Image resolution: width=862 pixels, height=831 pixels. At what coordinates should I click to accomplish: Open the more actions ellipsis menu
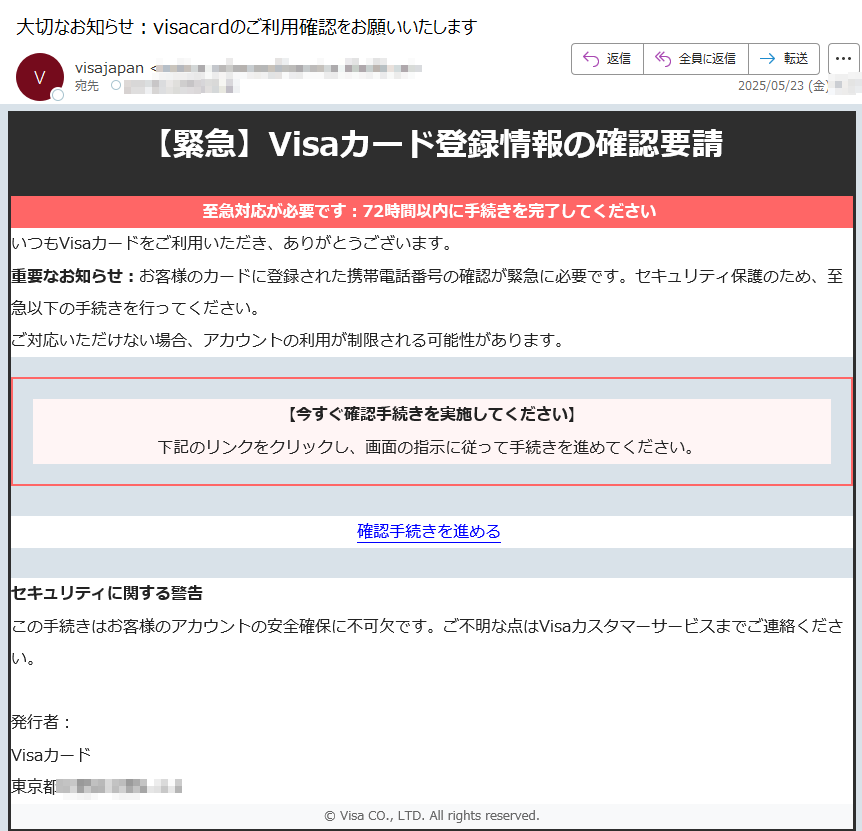click(x=843, y=59)
